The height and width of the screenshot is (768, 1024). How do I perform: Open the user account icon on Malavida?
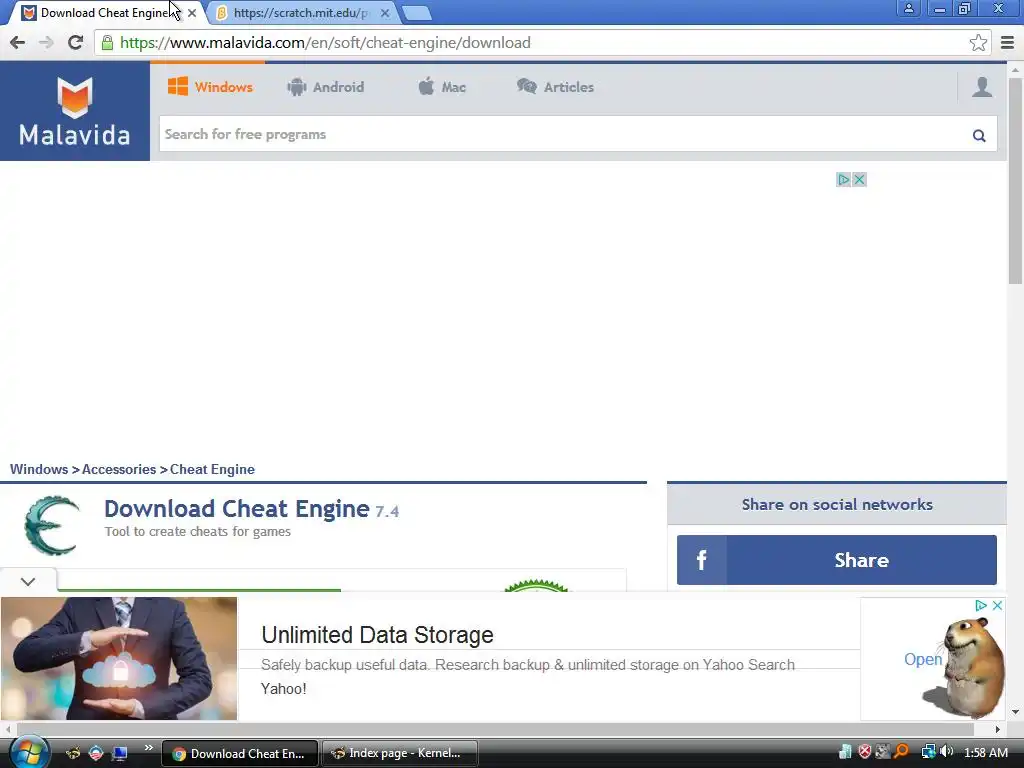point(982,87)
